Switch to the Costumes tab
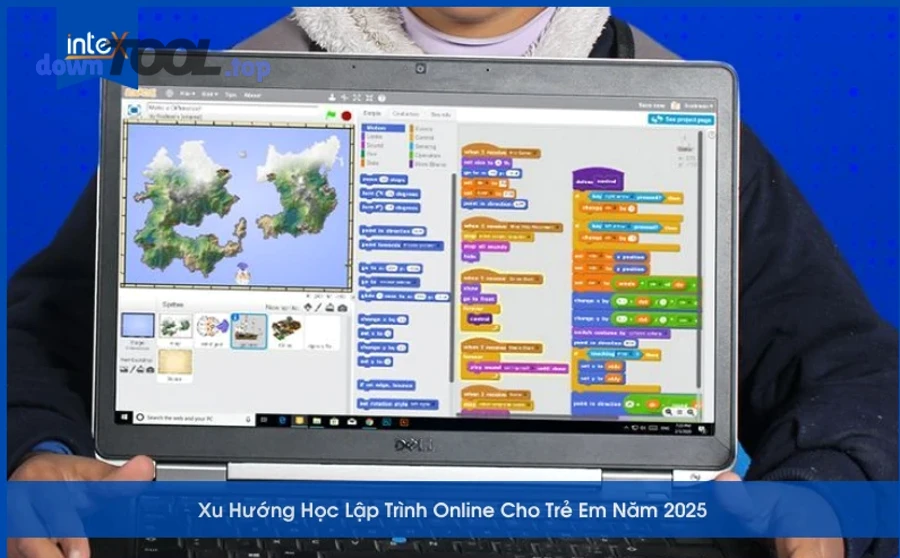 tap(405, 114)
